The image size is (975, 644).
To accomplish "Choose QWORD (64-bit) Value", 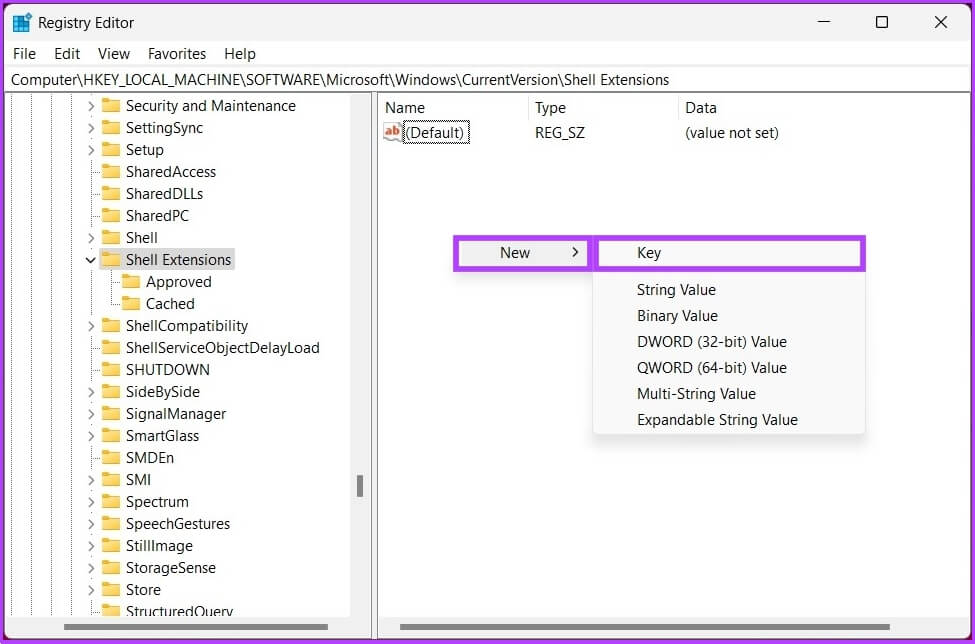I will tap(729, 368).
